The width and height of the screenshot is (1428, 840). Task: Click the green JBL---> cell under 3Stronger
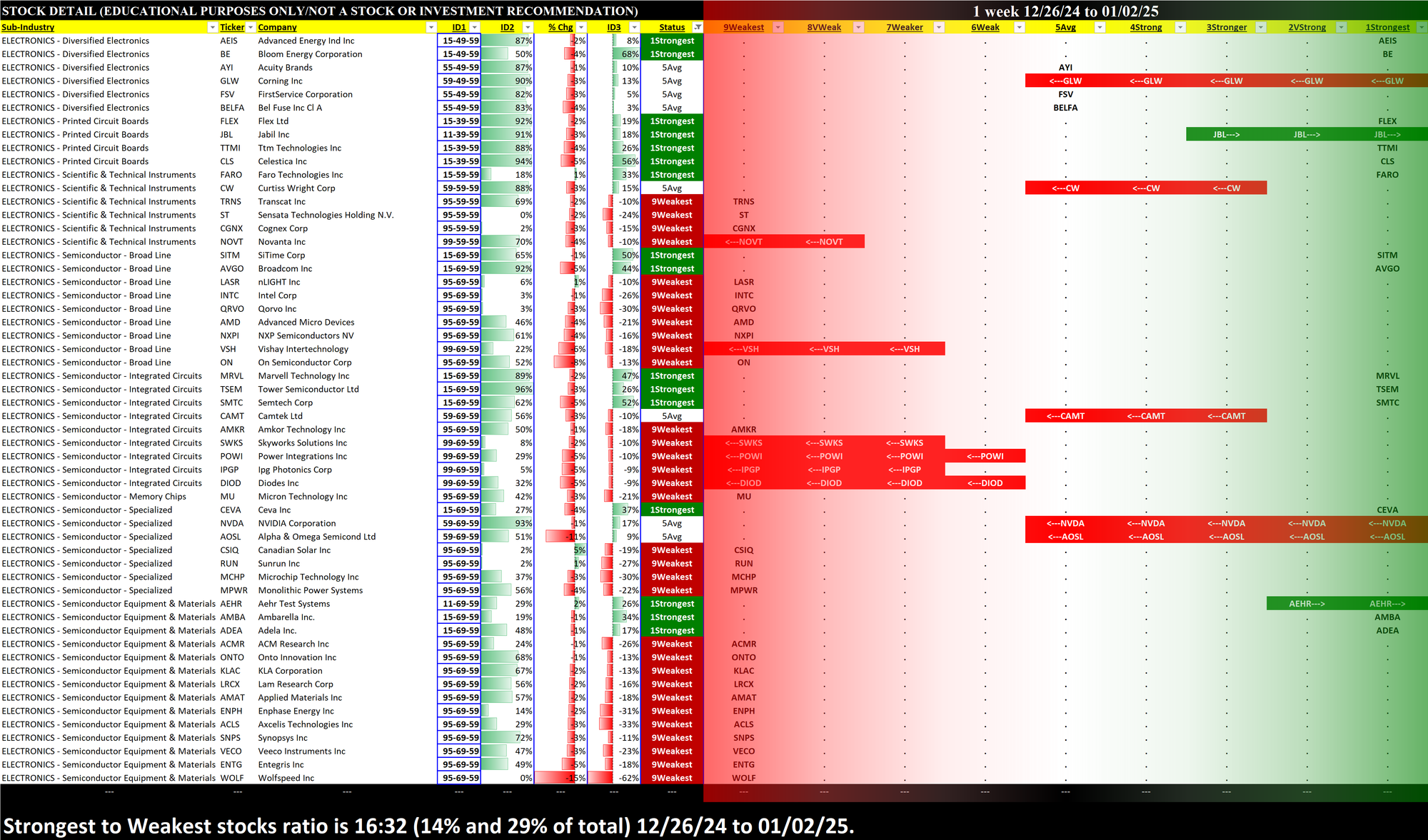coord(1226,134)
